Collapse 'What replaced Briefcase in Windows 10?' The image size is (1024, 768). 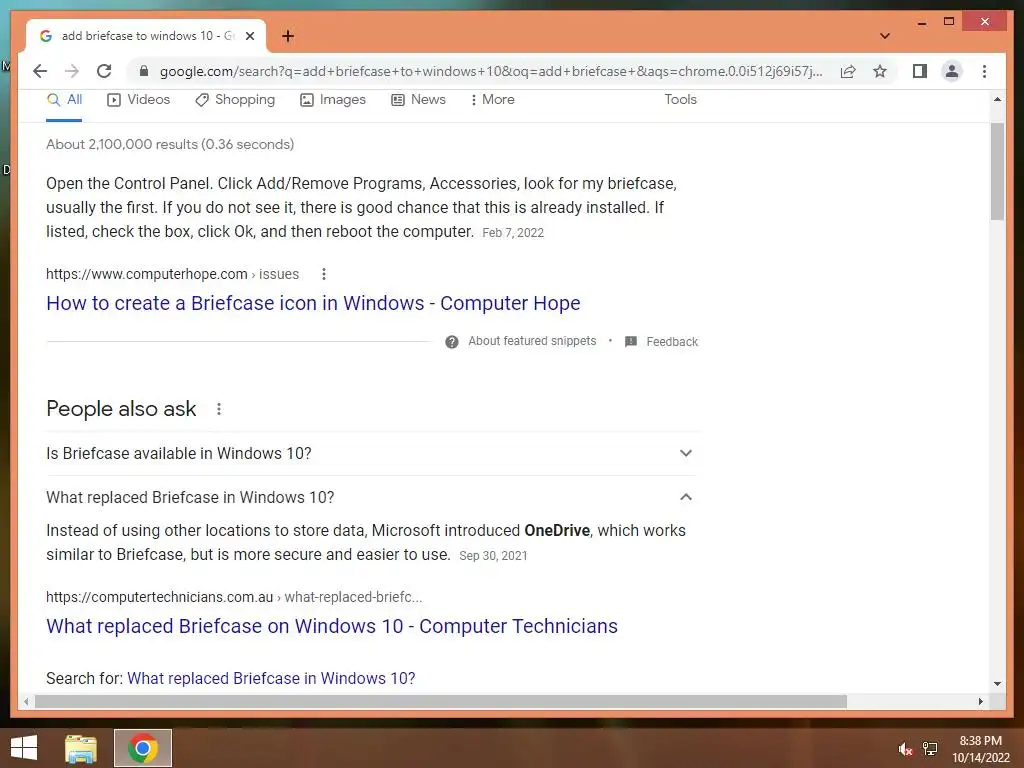click(371, 497)
